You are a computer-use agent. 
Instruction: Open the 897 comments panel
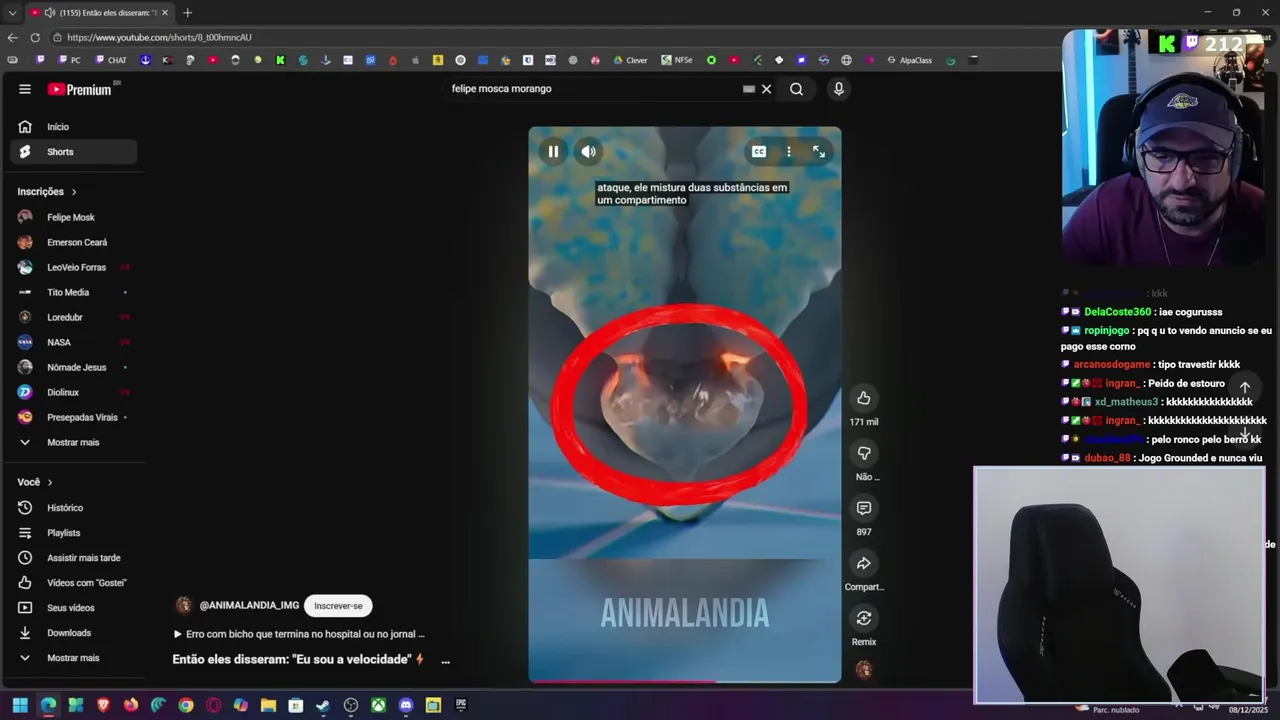tap(864, 508)
